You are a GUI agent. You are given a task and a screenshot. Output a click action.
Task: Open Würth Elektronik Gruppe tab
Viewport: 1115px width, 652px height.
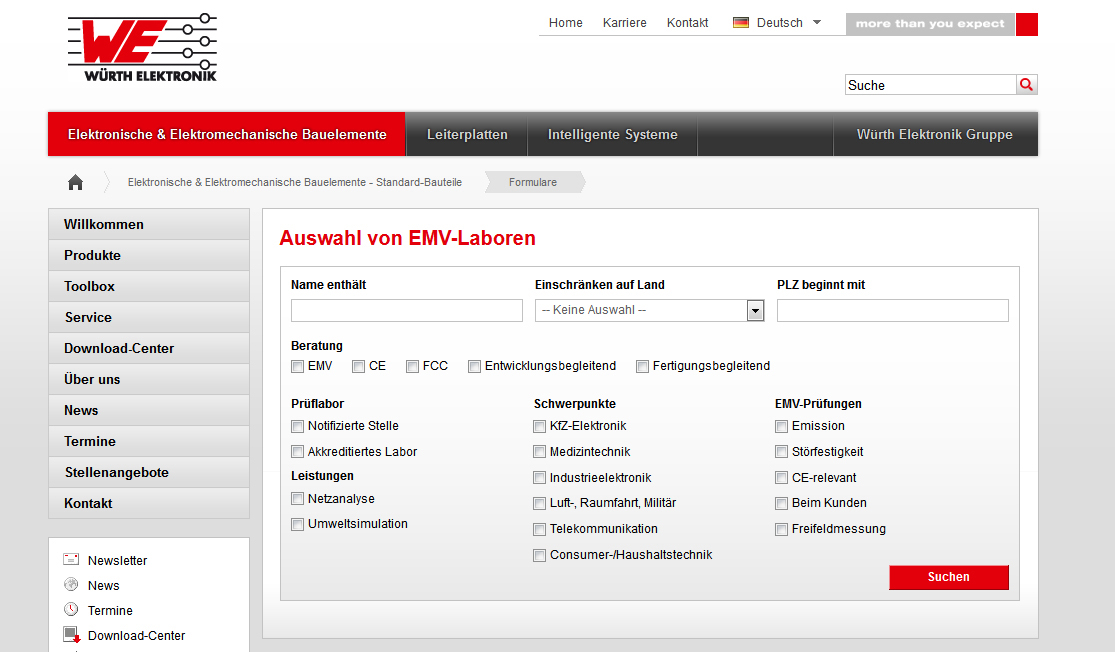pos(934,134)
